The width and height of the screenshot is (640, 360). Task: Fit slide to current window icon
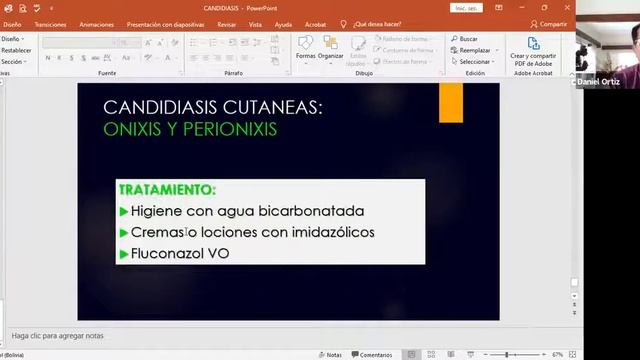click(573, 354)
